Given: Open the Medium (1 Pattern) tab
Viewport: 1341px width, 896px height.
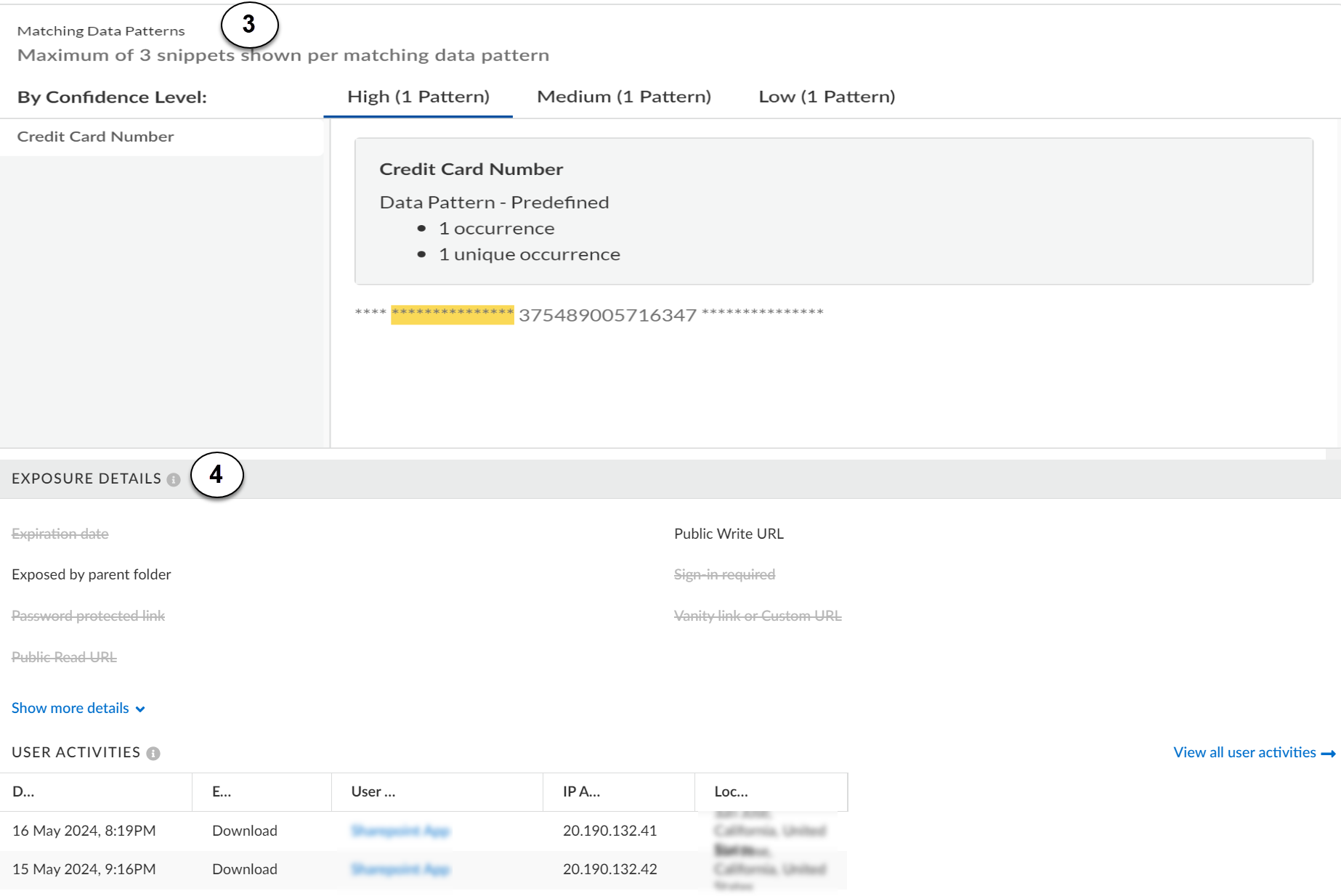Looking at the screenshot, I should 623,97.
